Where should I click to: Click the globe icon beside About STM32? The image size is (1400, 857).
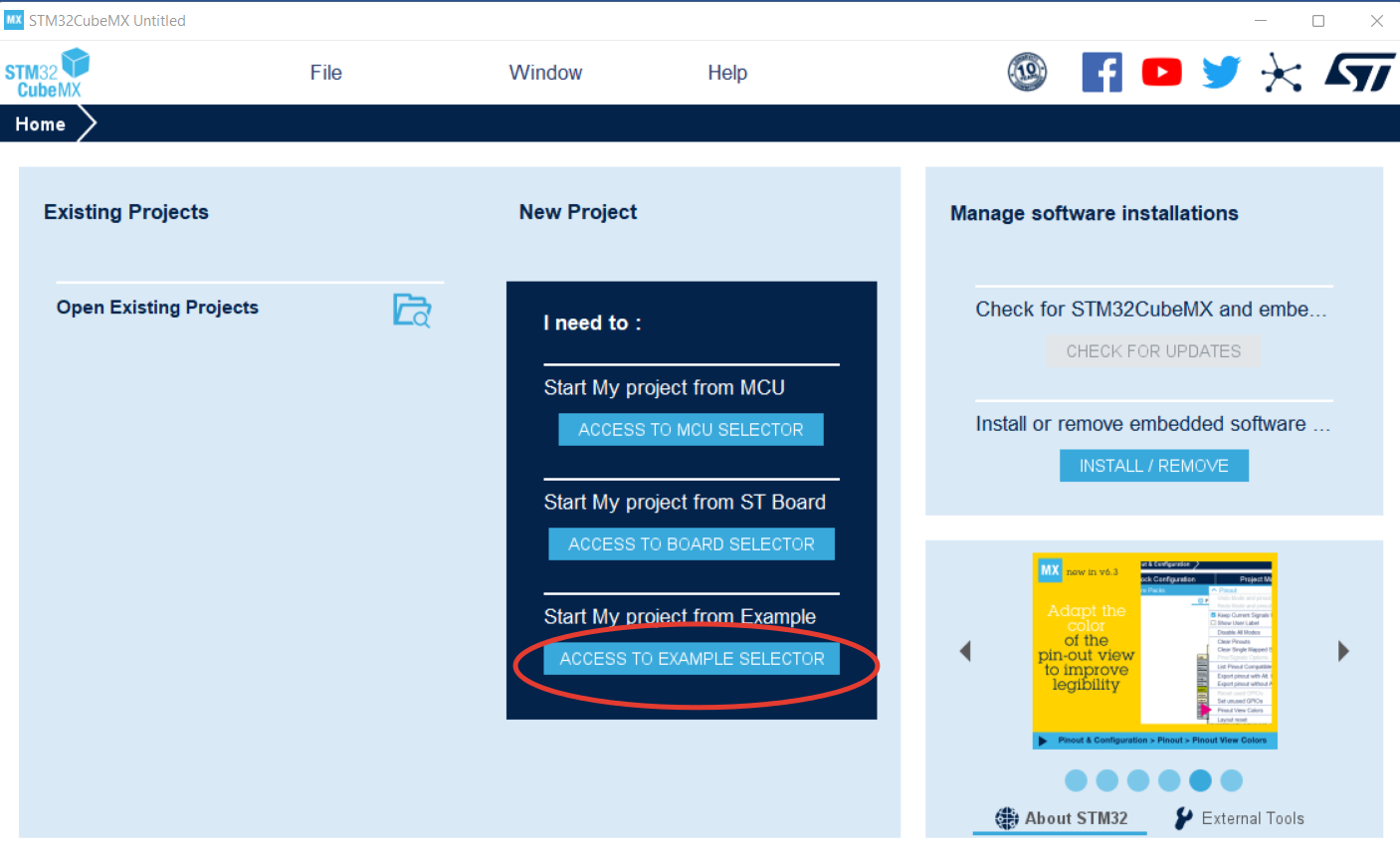(1007, 818)
